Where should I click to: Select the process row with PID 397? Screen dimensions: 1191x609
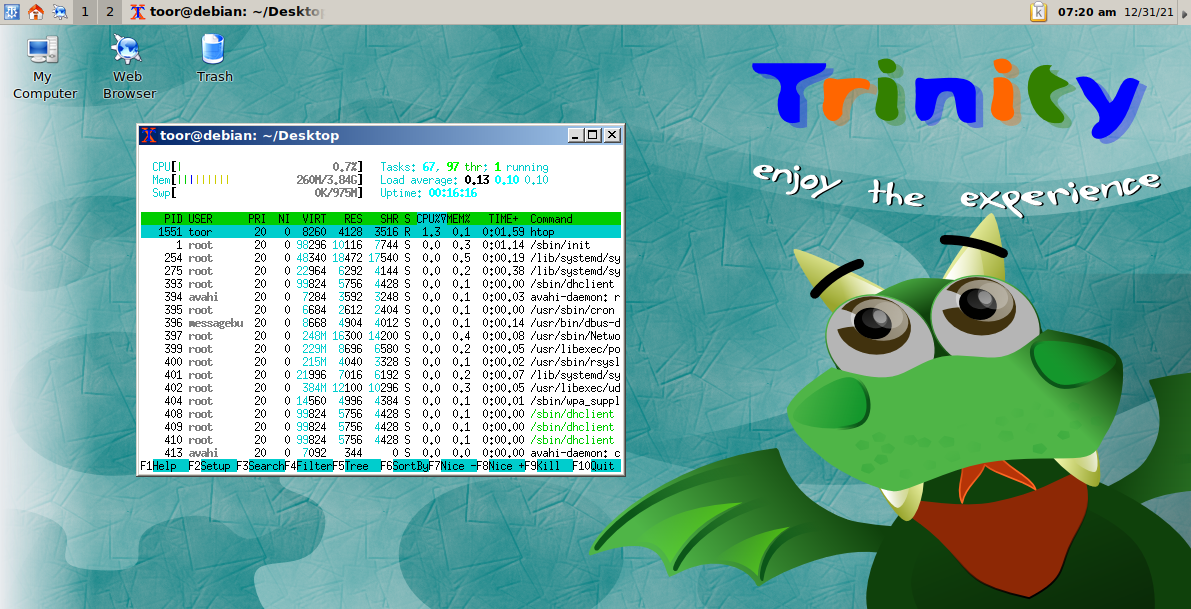click(381, 336)
